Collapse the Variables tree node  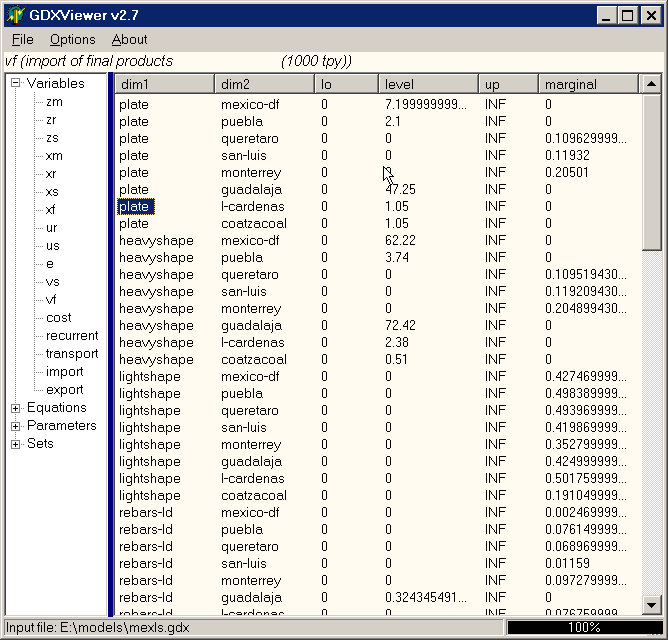click(16, 84)
